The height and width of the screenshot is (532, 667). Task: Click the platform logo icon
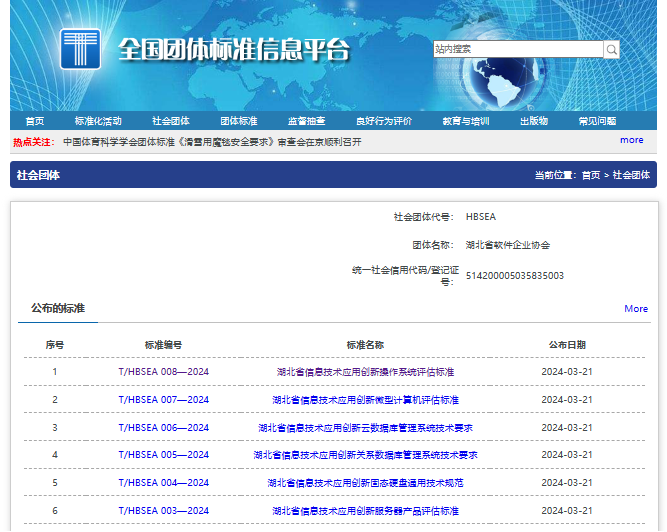point(80,49)
